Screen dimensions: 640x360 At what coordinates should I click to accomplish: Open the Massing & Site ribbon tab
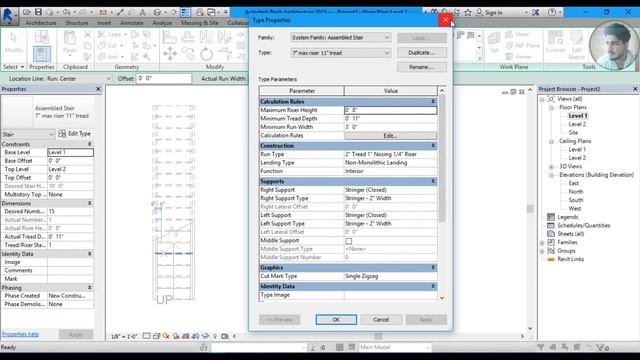200,23
